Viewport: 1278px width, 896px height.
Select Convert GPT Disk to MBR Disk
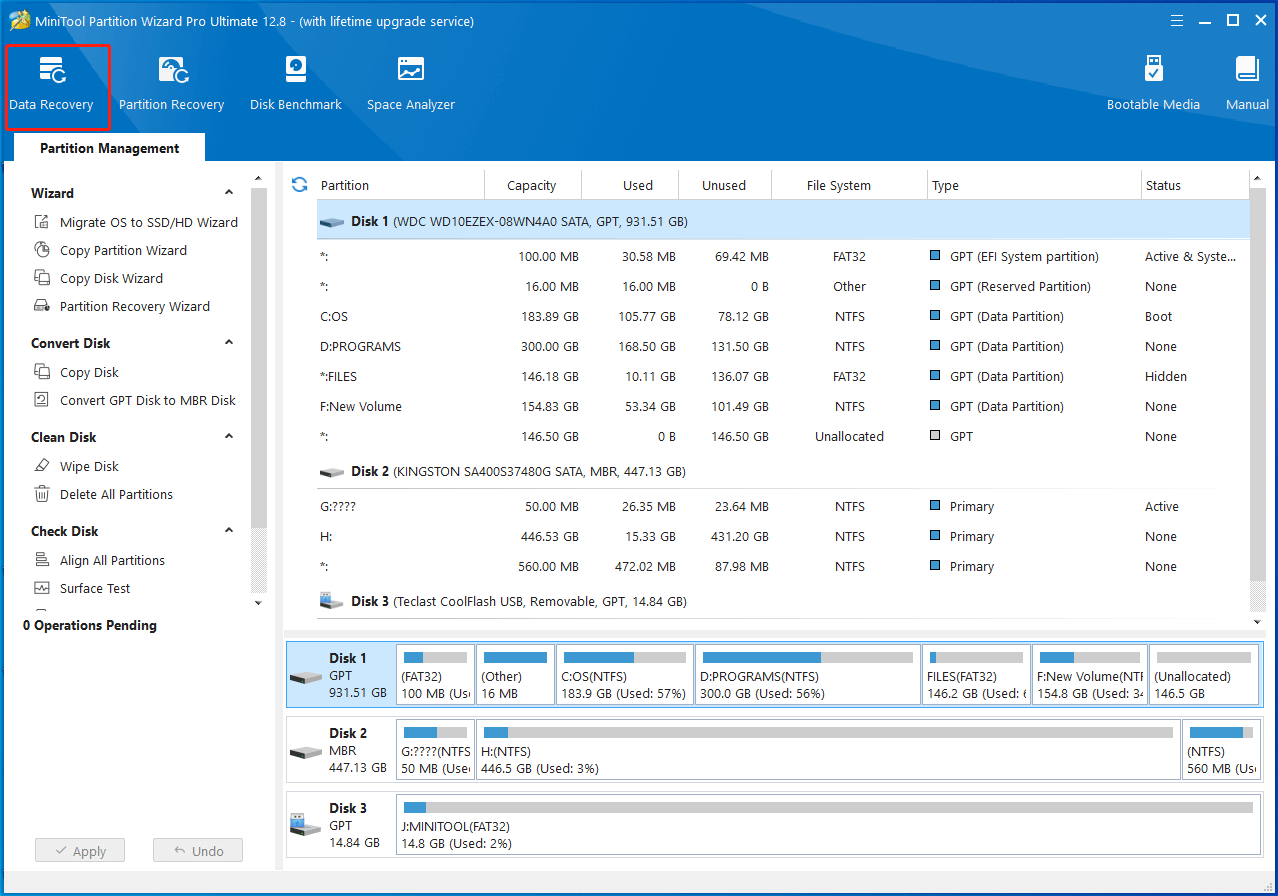pyautogui.click(x=135, y=400)
